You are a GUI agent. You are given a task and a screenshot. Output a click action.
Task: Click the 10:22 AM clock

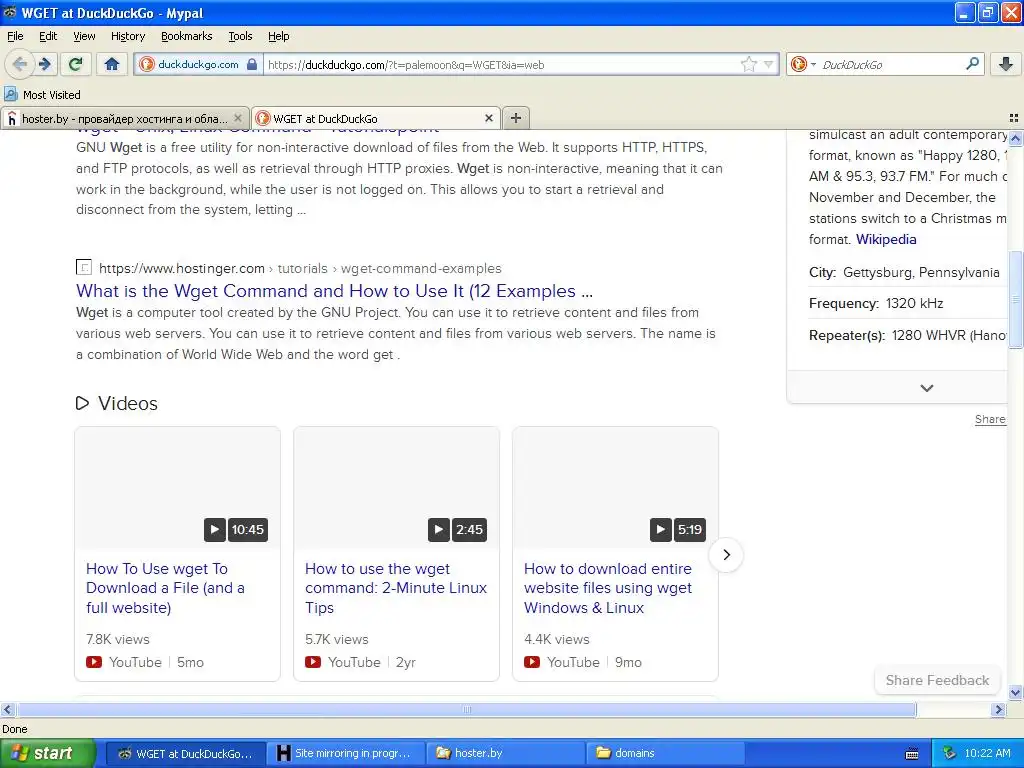(987, 753)
